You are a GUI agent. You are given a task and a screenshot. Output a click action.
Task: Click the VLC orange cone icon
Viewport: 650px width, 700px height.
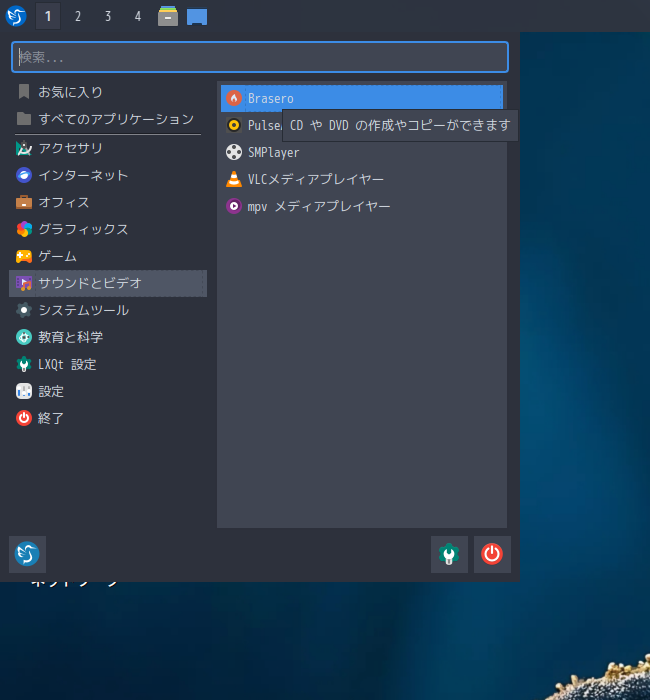click(234, 179)
